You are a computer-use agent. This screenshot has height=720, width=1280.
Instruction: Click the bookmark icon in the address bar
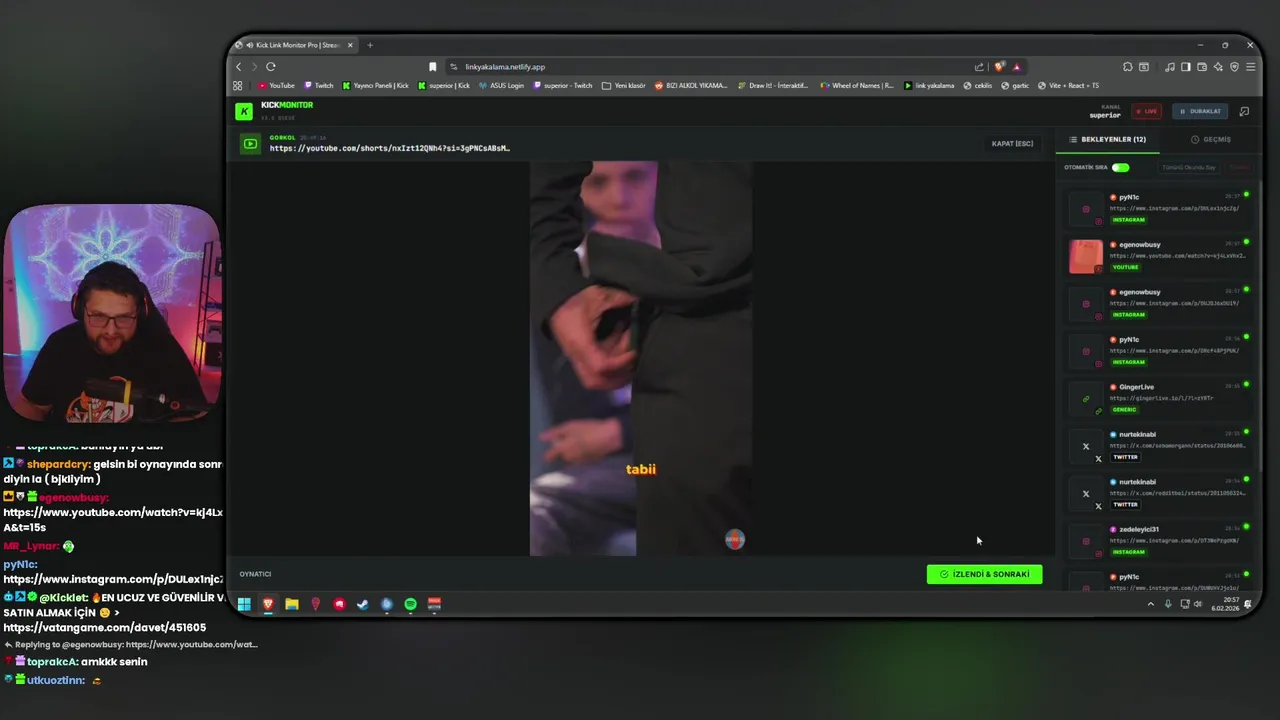[432, 67]
